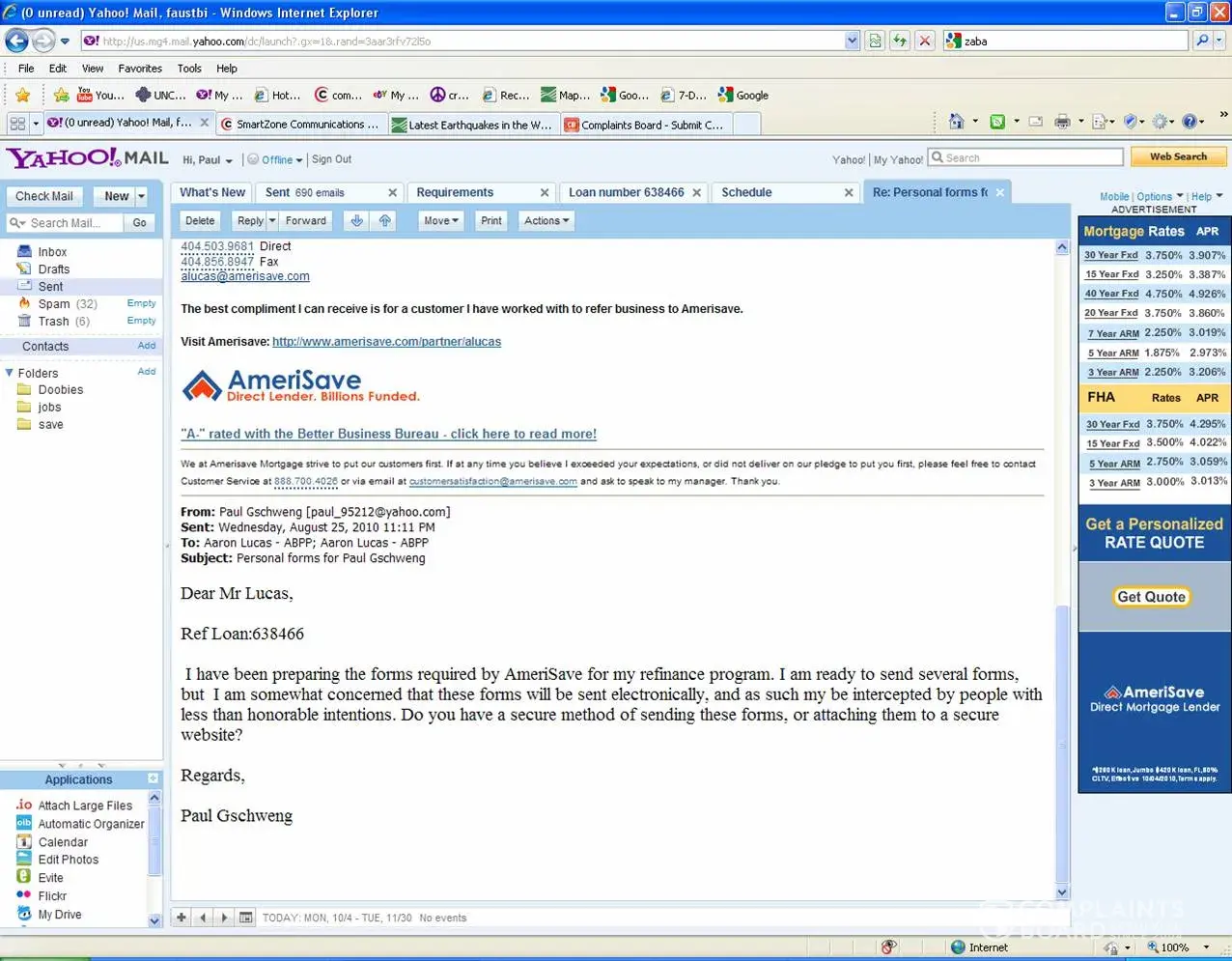Open the Inbox folder
Viewport: 1232px width, 961px height.
[x=52, y=252]
